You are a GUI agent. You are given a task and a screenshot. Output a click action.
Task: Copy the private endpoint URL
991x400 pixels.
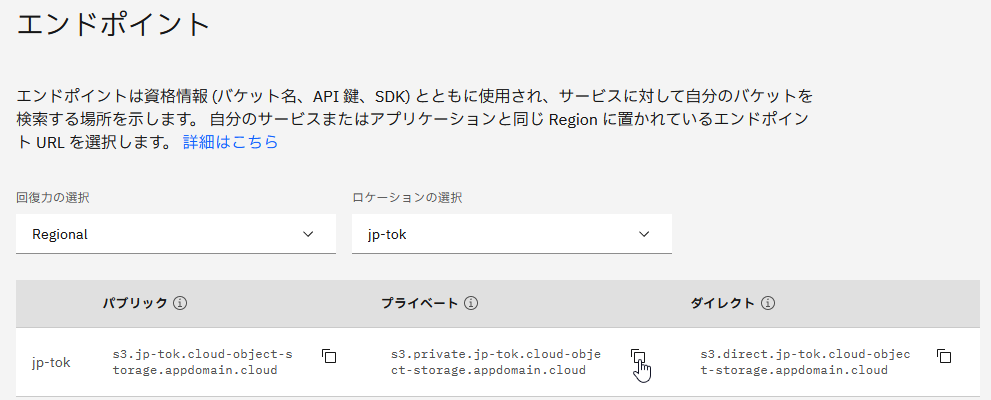pyautogui.click(x=638, y=356)
